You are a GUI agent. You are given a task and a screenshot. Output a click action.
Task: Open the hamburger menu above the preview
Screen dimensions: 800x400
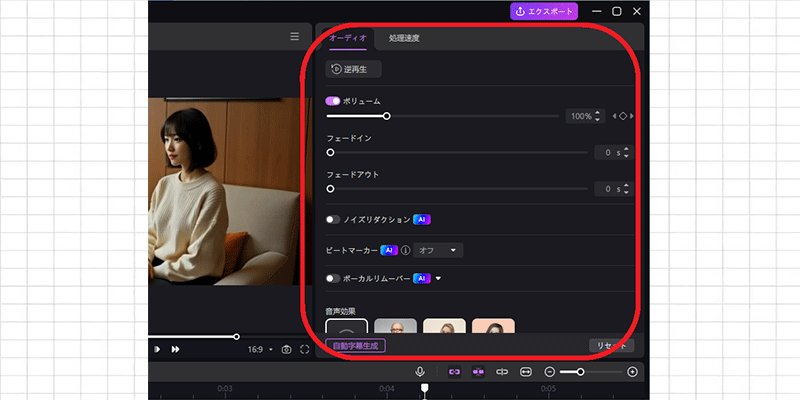[x=294, y=36]
